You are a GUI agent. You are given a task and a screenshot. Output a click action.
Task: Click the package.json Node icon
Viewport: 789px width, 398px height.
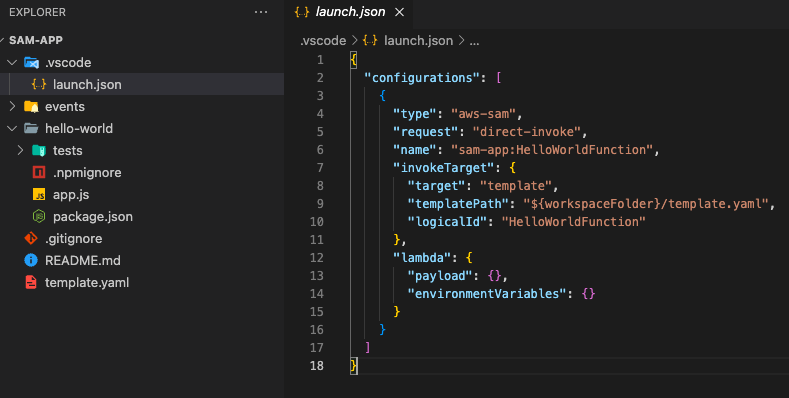click(x=39, y=216)
